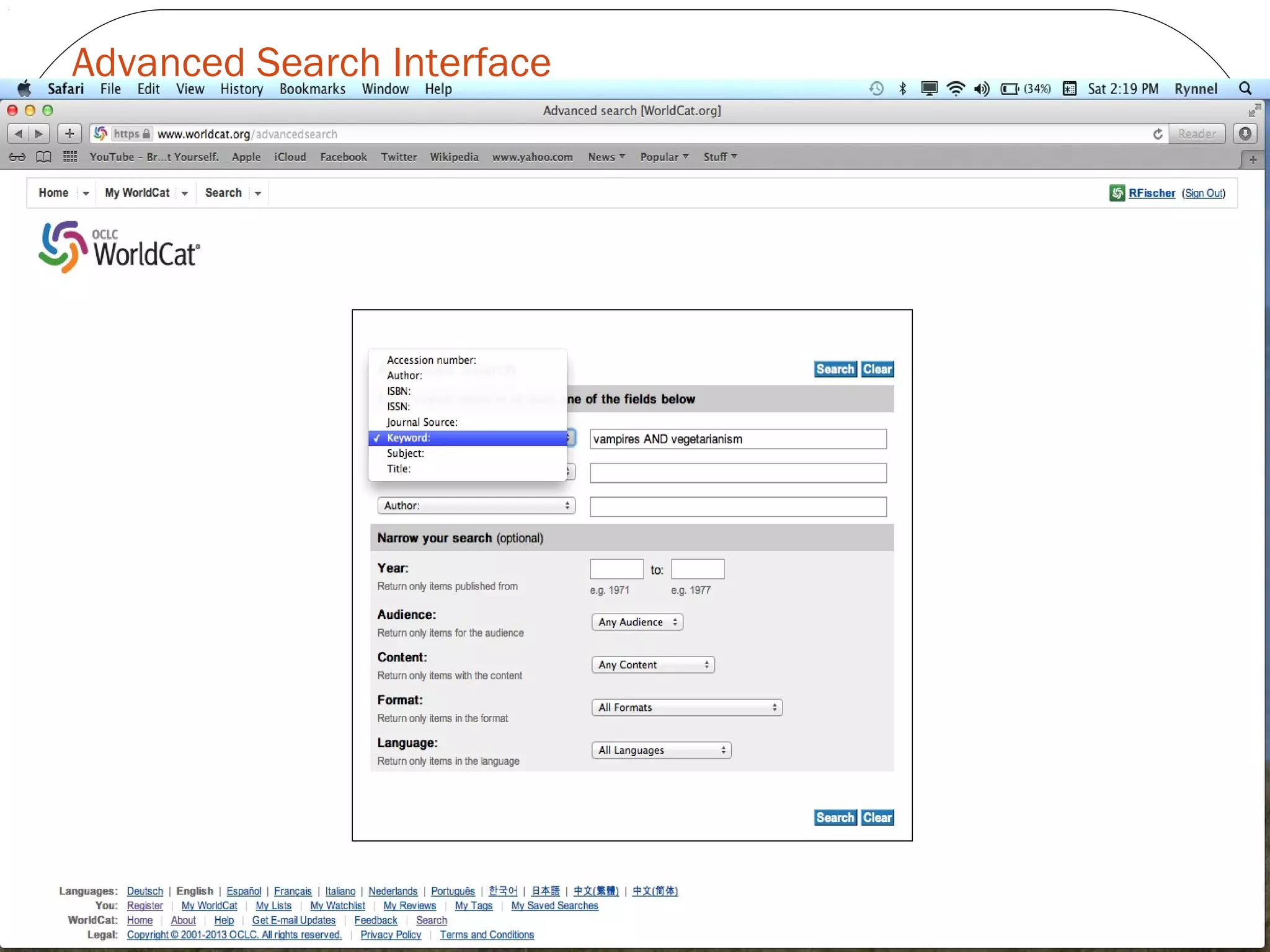Open the Apple menu
Image resolution: width=1270 pixels, height=952 pixels.
(24, 89)
